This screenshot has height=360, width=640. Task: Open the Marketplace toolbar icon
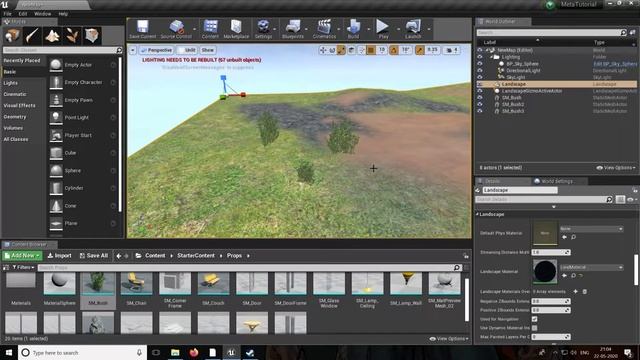pos(236,29)
